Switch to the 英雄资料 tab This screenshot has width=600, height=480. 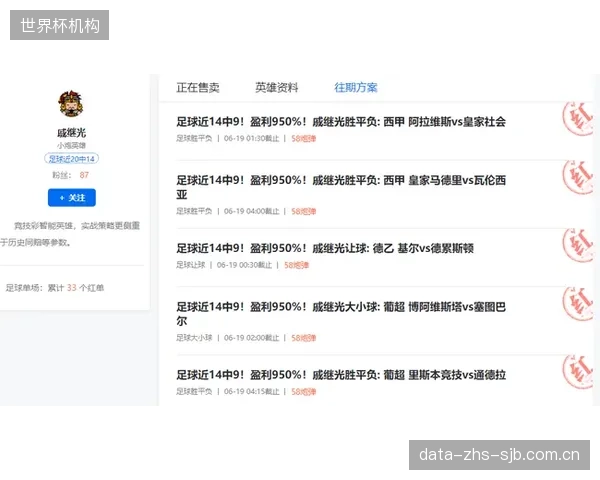point(277,88)
